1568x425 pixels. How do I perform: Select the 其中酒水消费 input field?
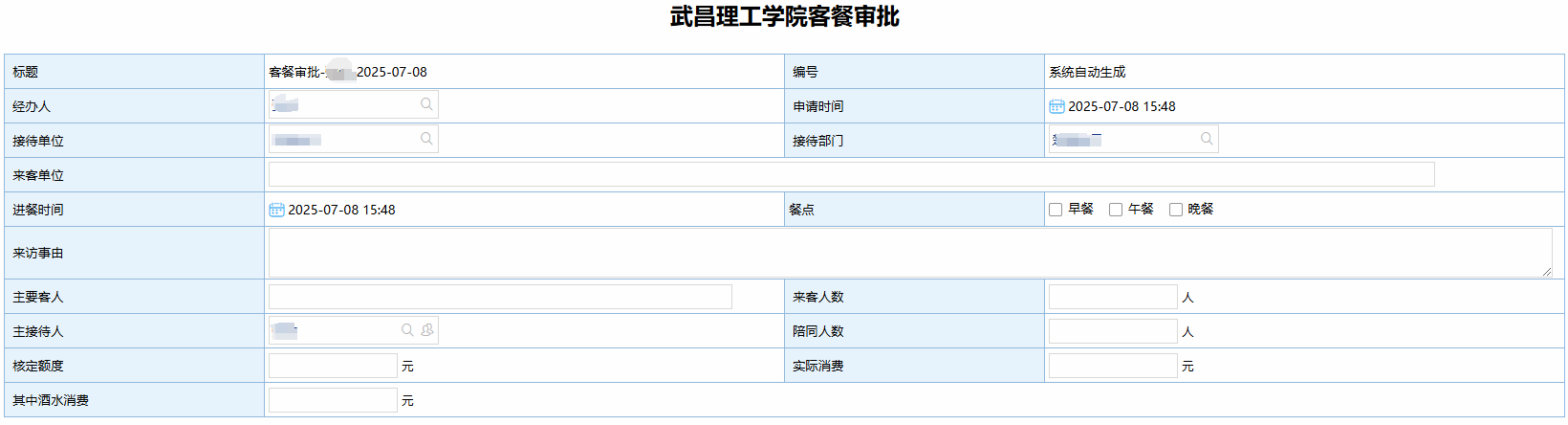point(333,400)
